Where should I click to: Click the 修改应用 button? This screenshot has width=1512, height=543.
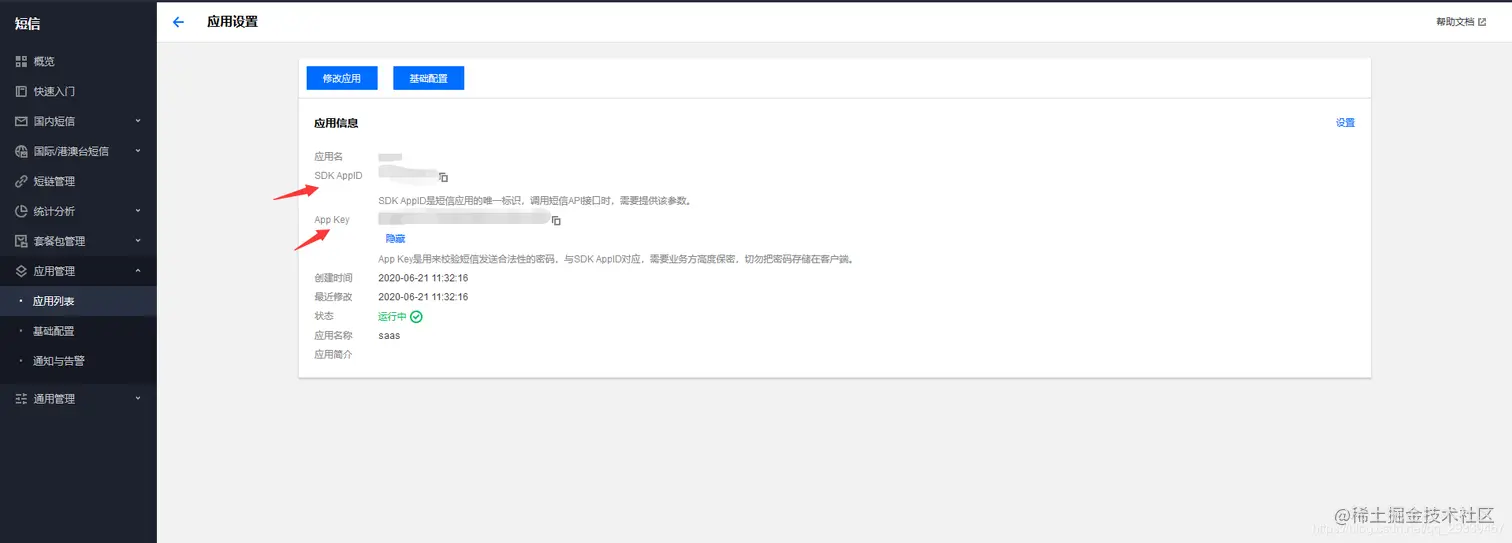341,78
